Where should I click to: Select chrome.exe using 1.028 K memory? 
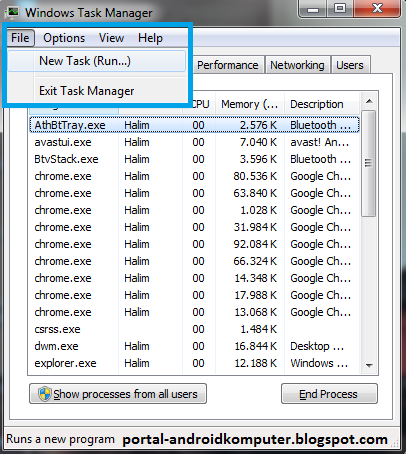point(194,210)
